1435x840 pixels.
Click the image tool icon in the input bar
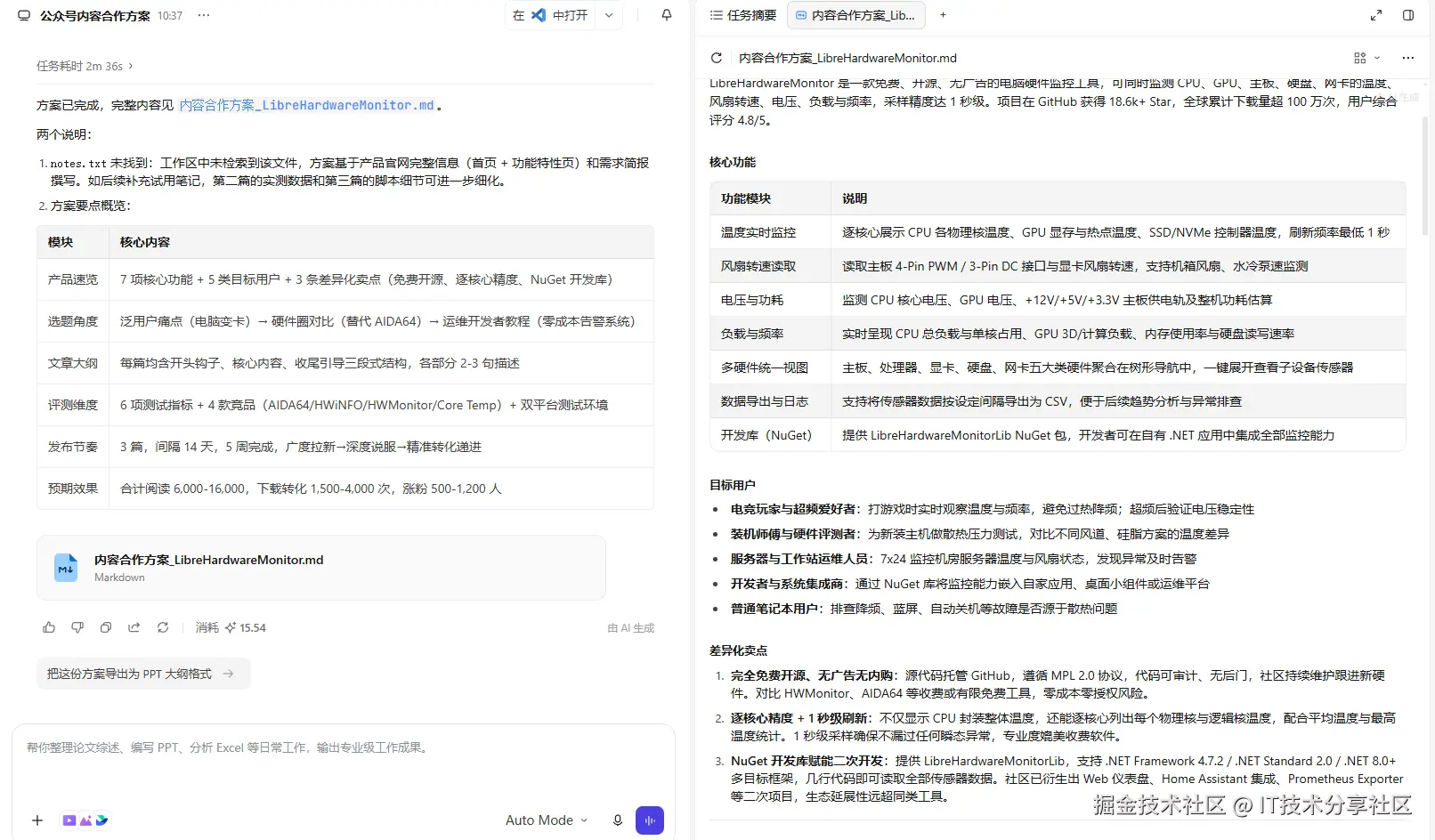pyautogui.click(x=85, y=820)
